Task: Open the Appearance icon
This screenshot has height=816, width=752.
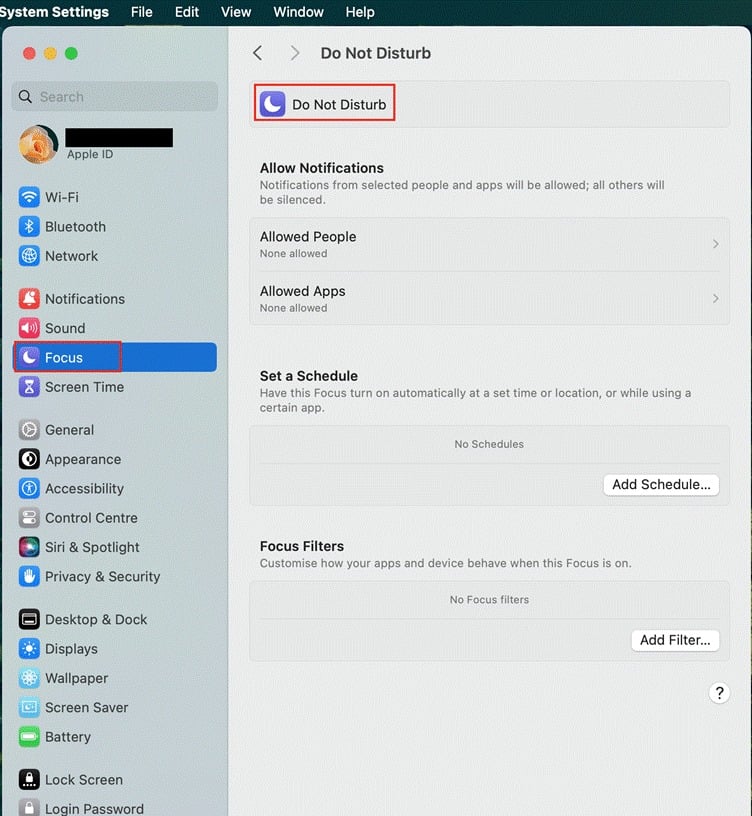Action: [x=29, y=459]
